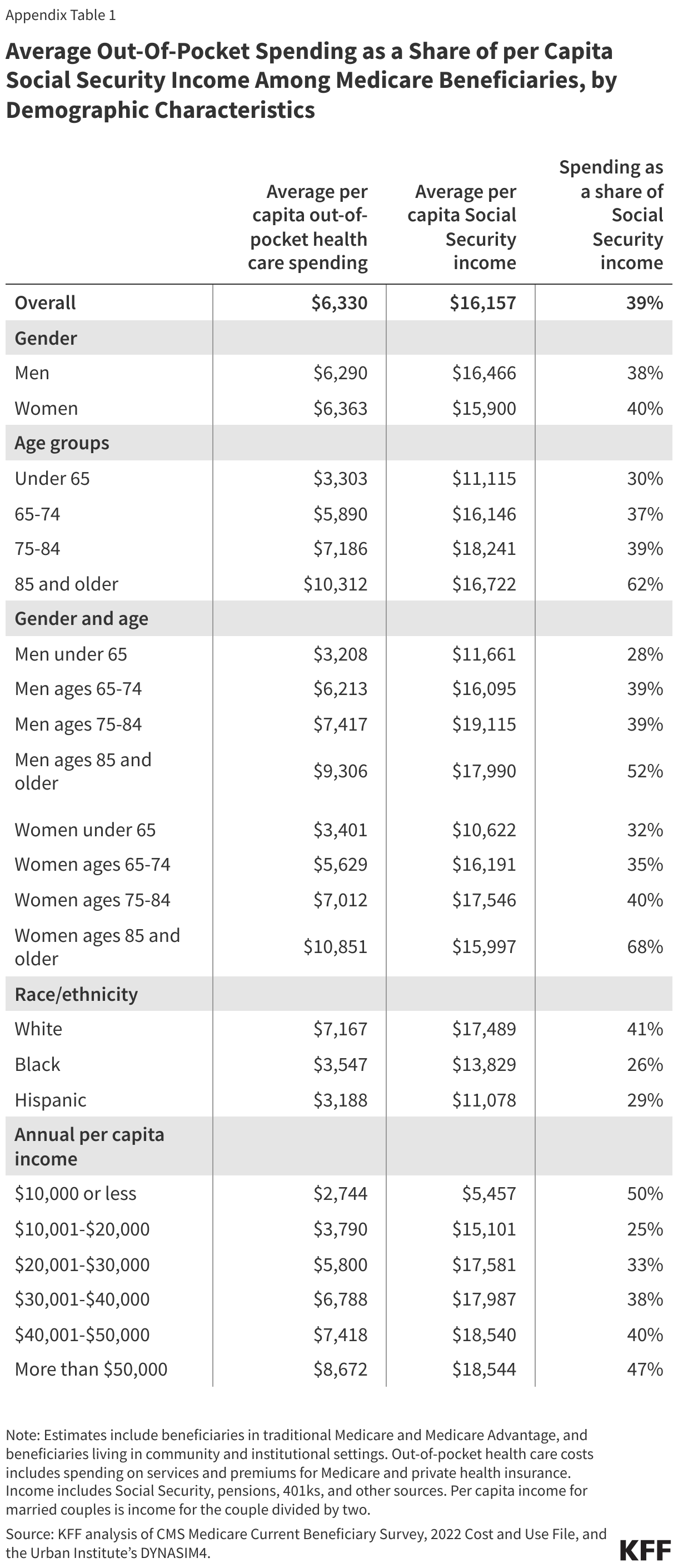Select the Hispanic row label
Viewport: 678px width, 1568px height.
click(x=51, y=1100)
